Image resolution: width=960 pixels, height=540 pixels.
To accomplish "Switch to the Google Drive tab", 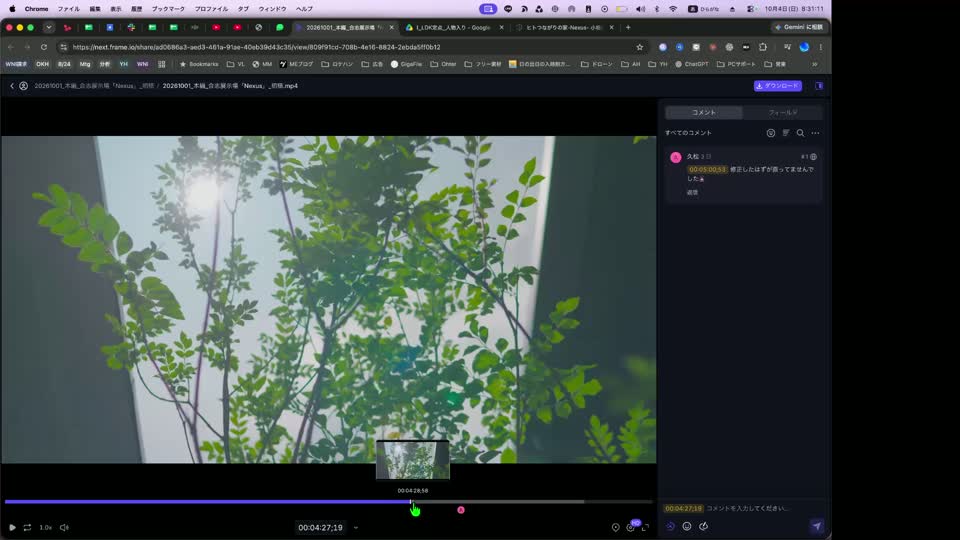I will point(454,28).
